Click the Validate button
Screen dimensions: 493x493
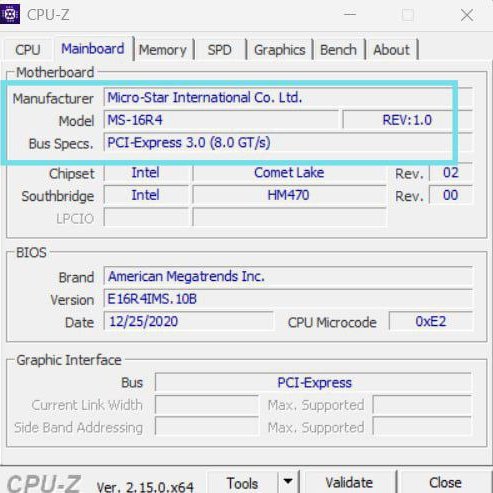tap(349, 483)
